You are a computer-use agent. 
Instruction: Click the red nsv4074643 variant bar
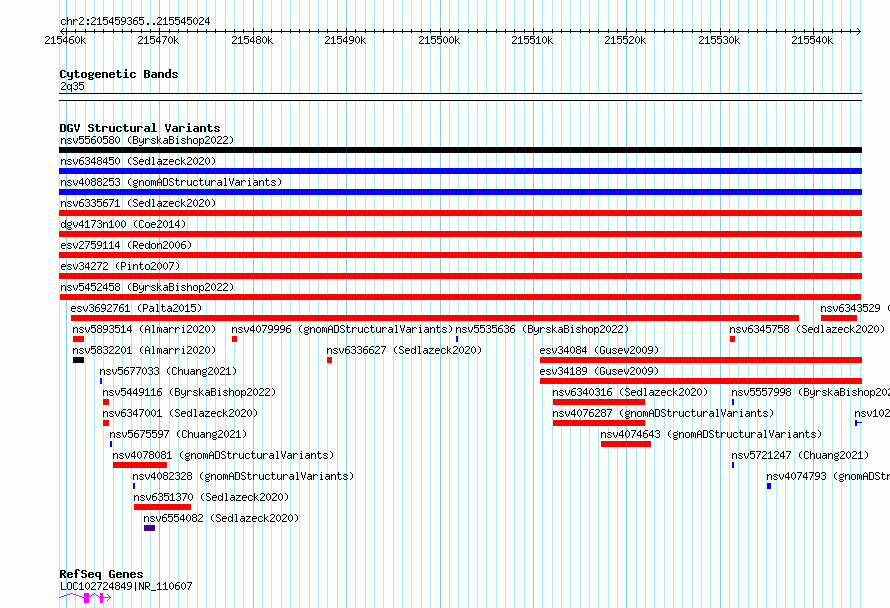tap(626, 444)
